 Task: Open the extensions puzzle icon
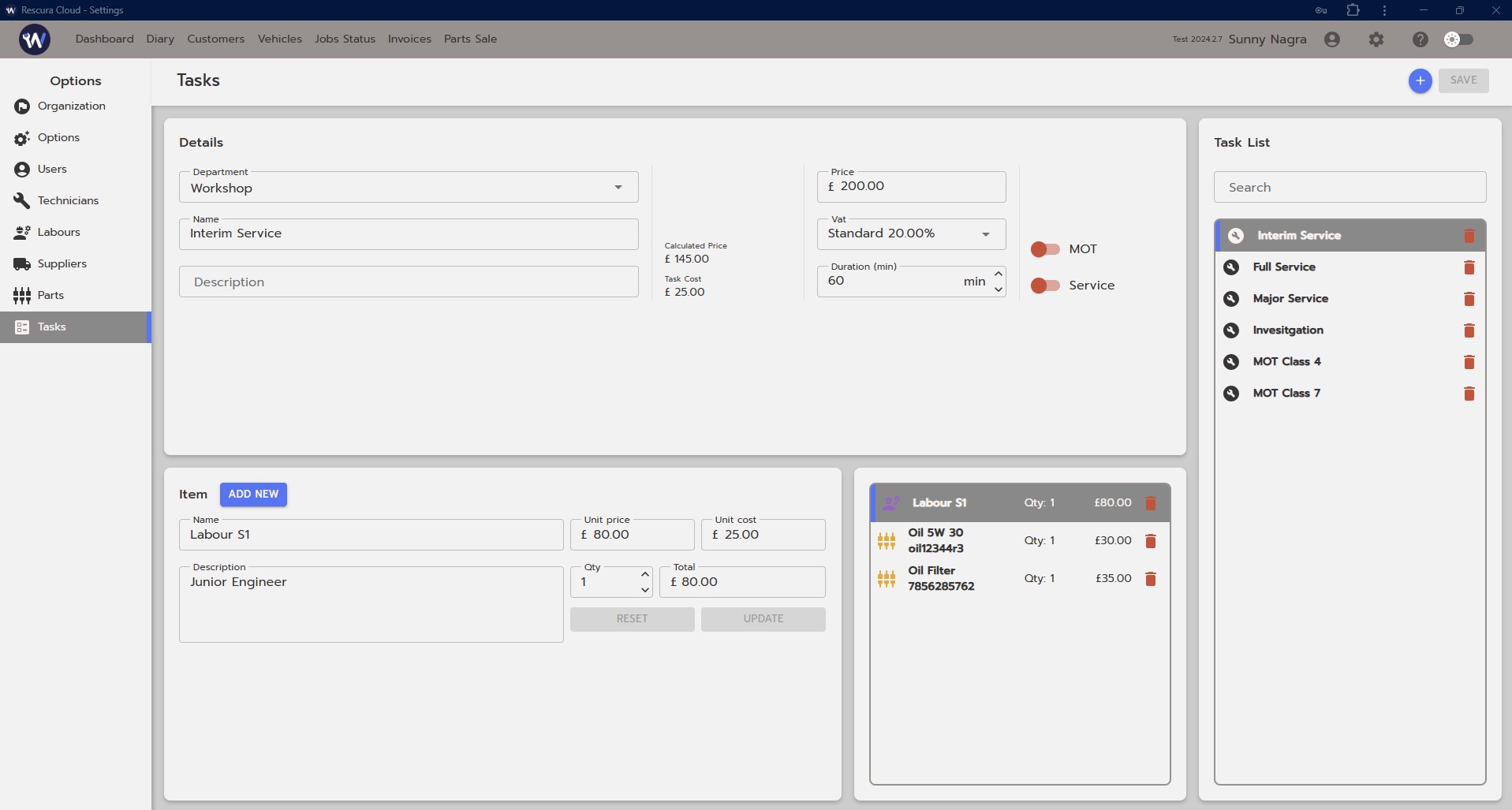click(x=1353, y=10)
